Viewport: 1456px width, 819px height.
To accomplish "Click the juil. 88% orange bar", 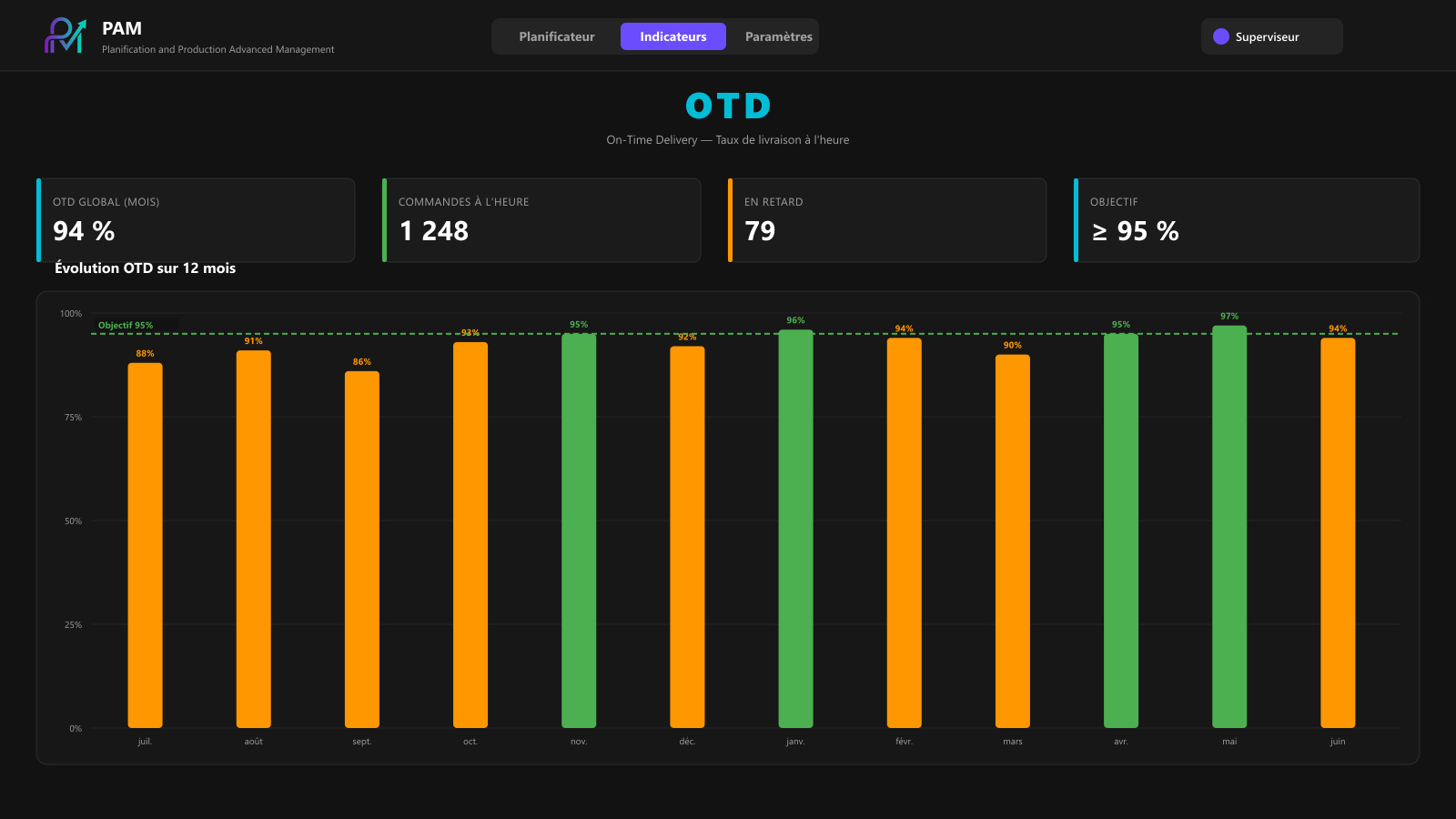I will click(145, 545).
